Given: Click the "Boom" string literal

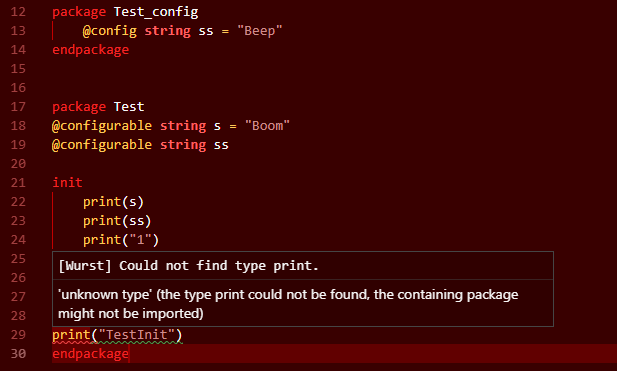Looking at the screenshot, I should [267, 126].
